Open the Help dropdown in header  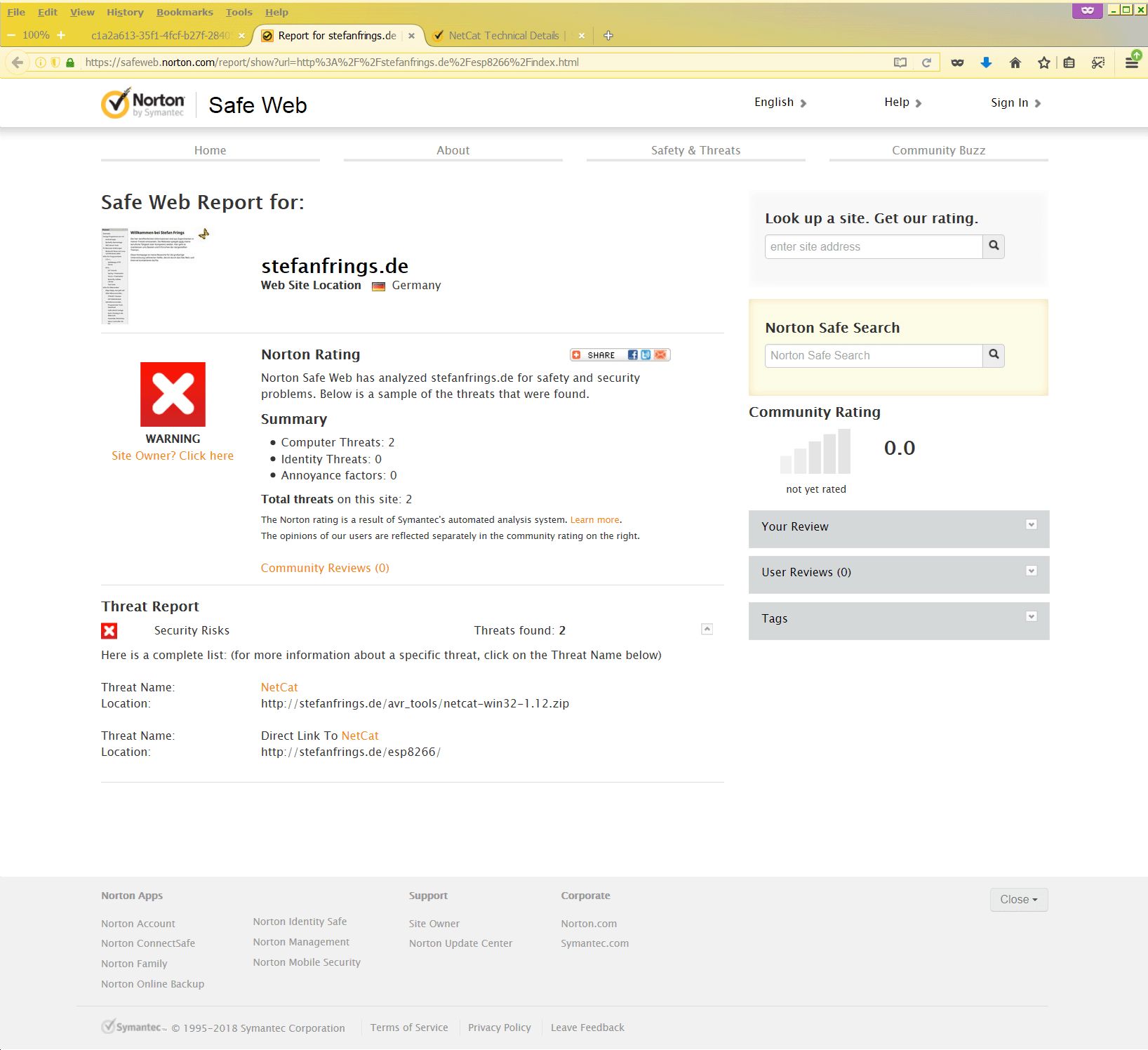[903, 102]
